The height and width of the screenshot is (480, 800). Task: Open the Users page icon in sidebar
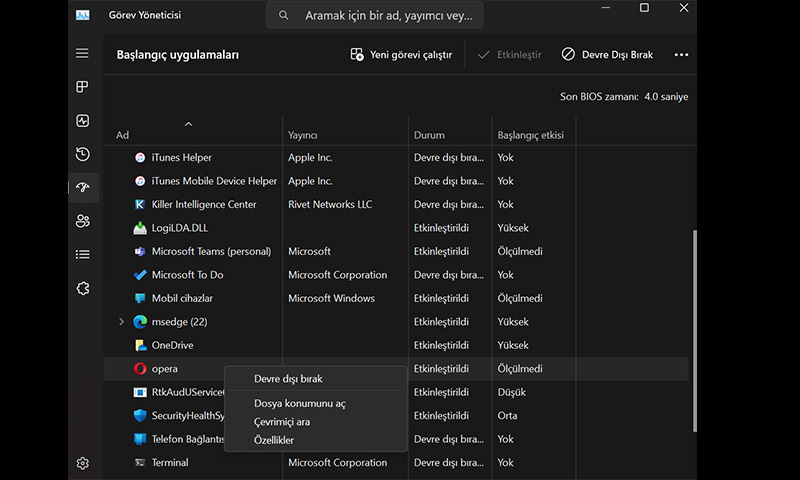pyautogui.click(x=83, y=221)
